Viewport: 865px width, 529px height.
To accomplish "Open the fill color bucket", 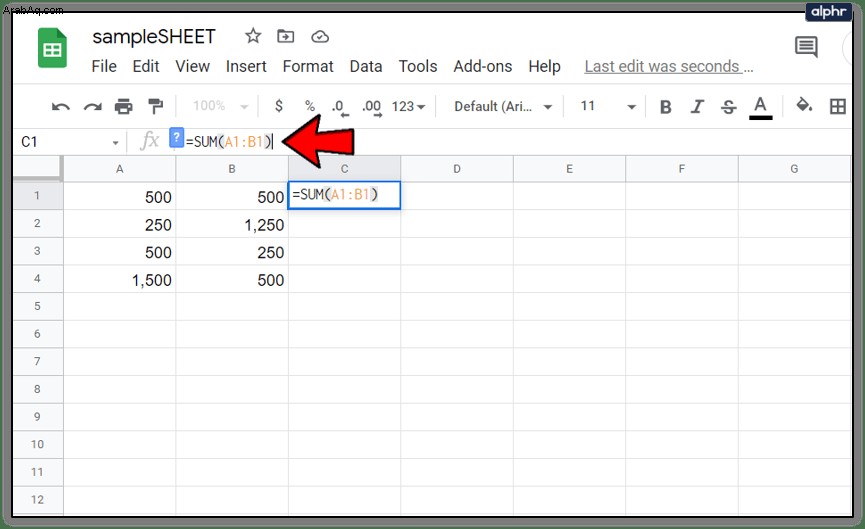I will coord(804,104).
